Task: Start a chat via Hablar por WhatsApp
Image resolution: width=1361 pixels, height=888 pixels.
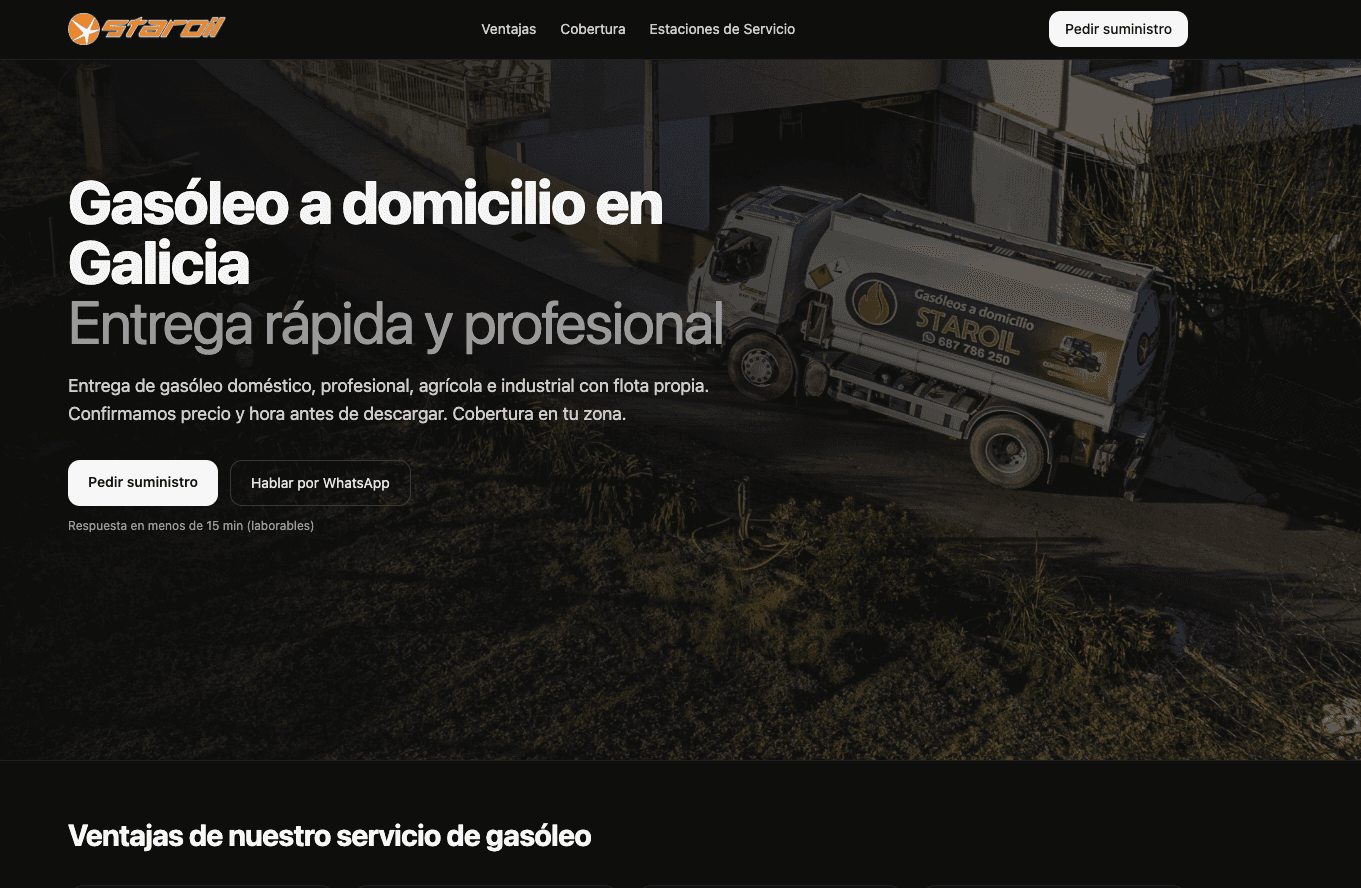Action: [x=320, y=483]
